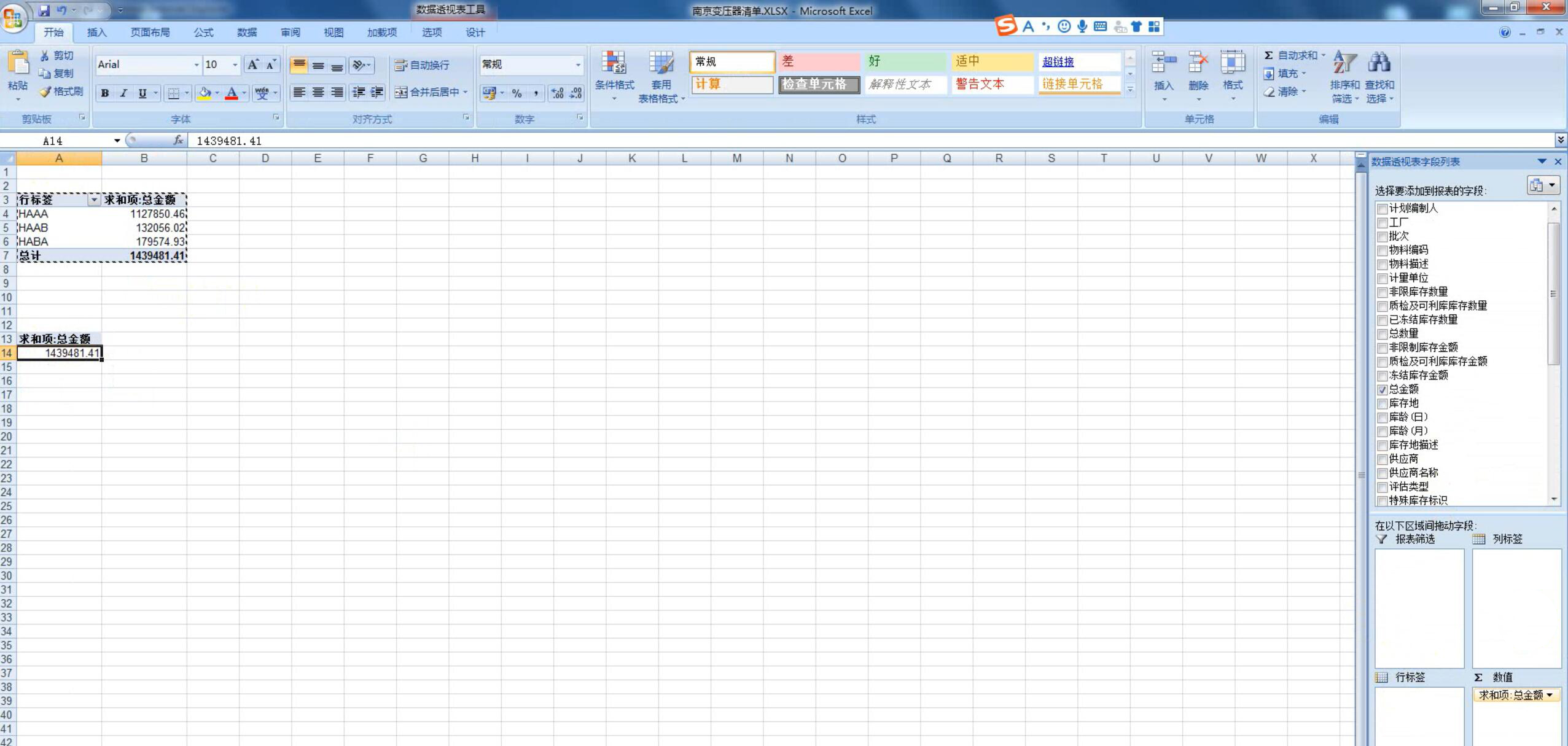Expand the font name Arial dropdown
This screenshot has width=1568, height=746.
pos(197,65)
